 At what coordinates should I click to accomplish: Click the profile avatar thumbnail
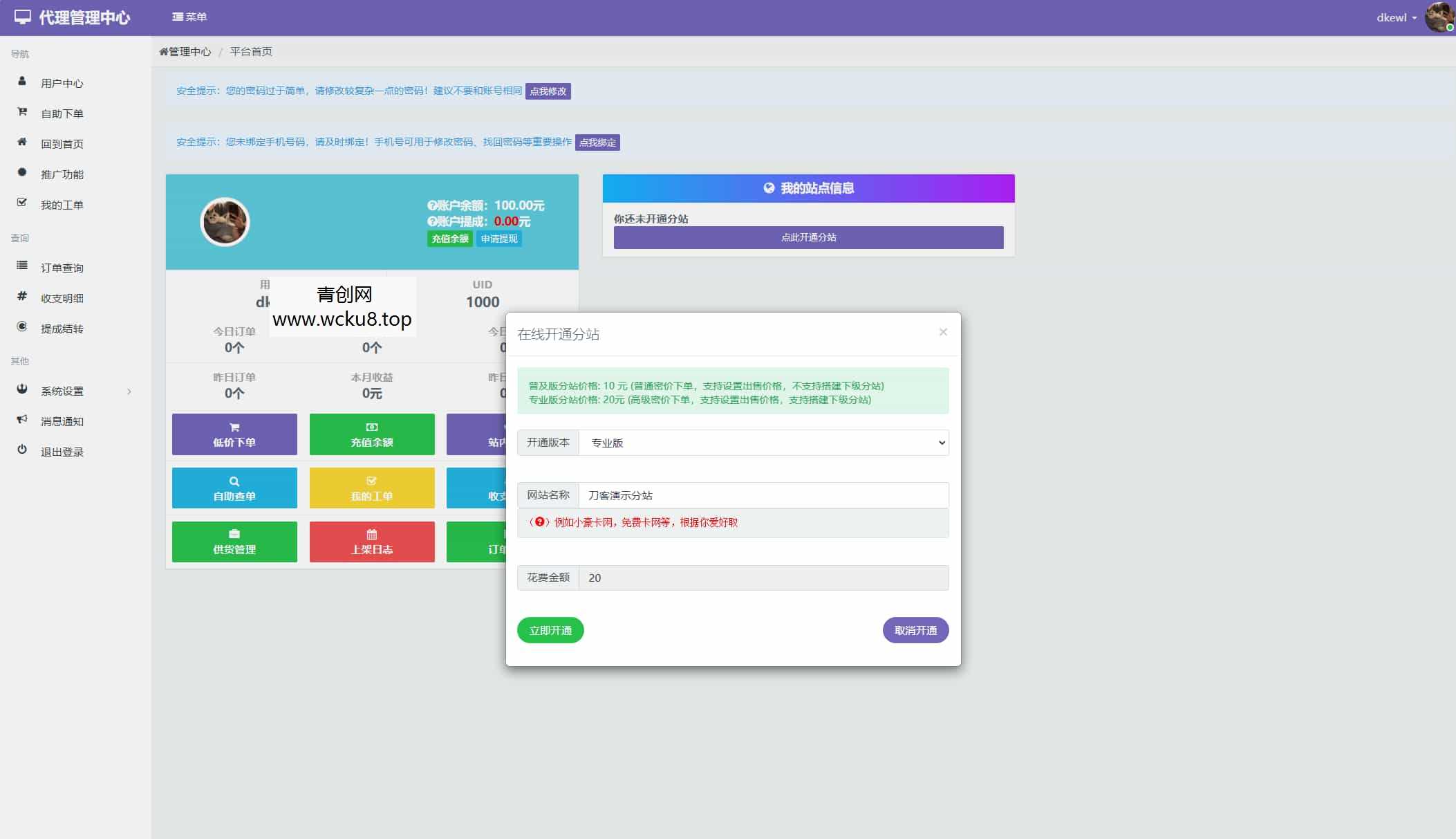(225, 222)
